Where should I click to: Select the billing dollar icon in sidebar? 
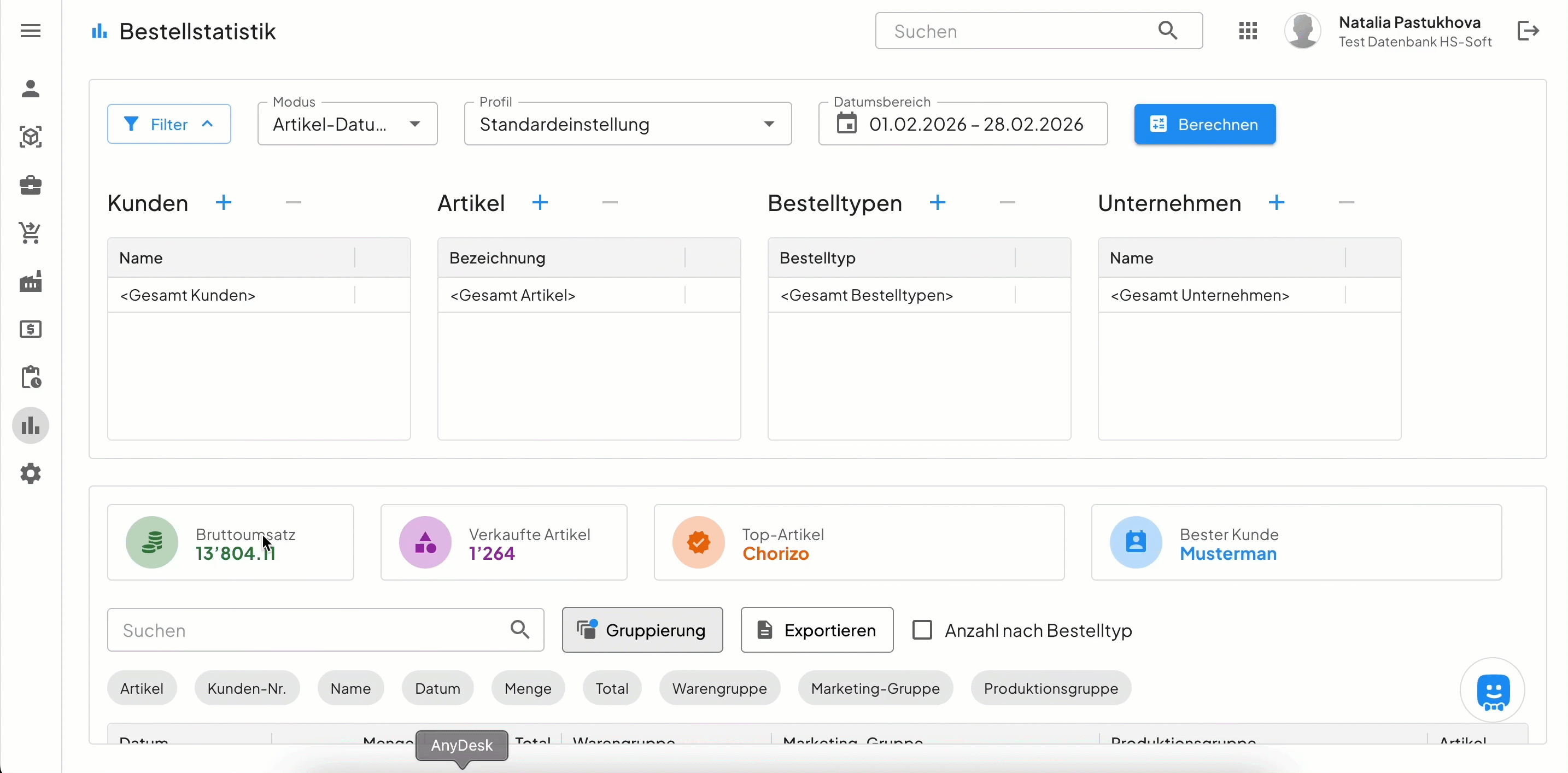coord(31,329)
